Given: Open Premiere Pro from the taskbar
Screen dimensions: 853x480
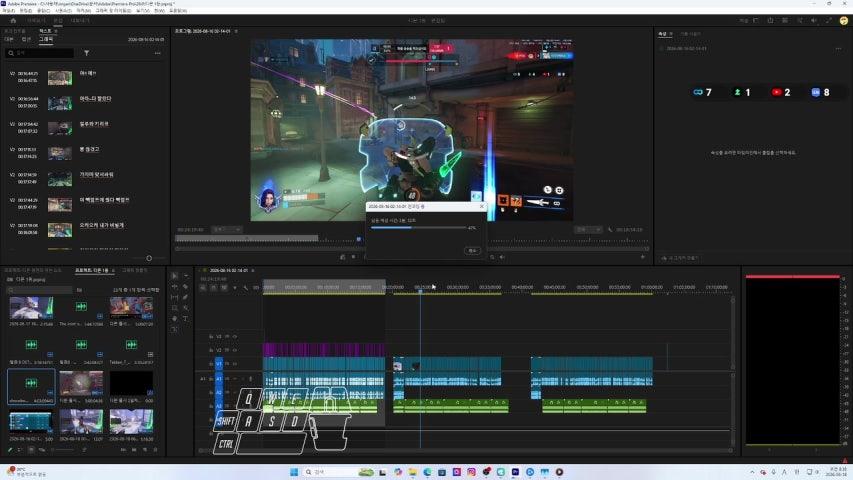Looking at the screenshot, I should click(515, 472).
